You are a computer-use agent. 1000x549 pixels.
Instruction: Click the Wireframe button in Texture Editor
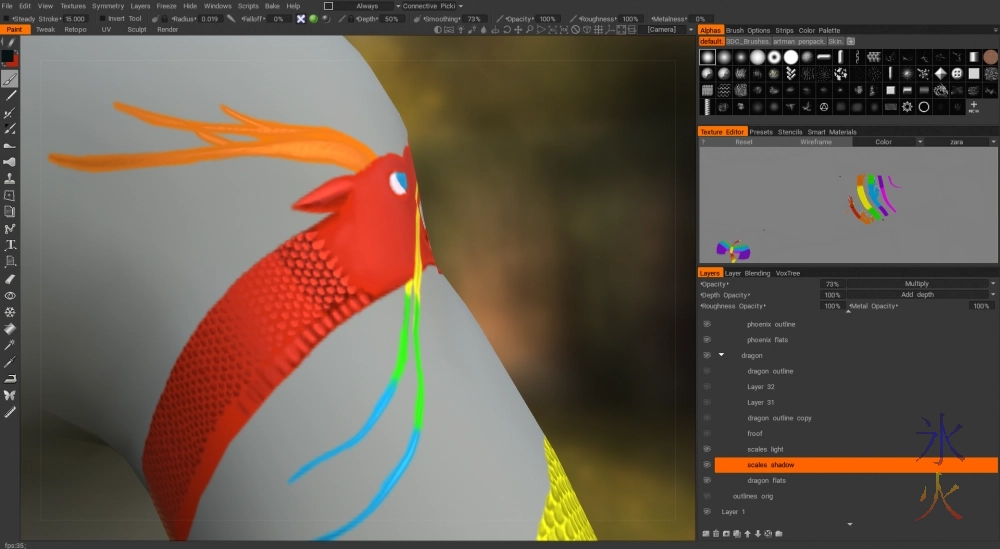tap(815, 142)
